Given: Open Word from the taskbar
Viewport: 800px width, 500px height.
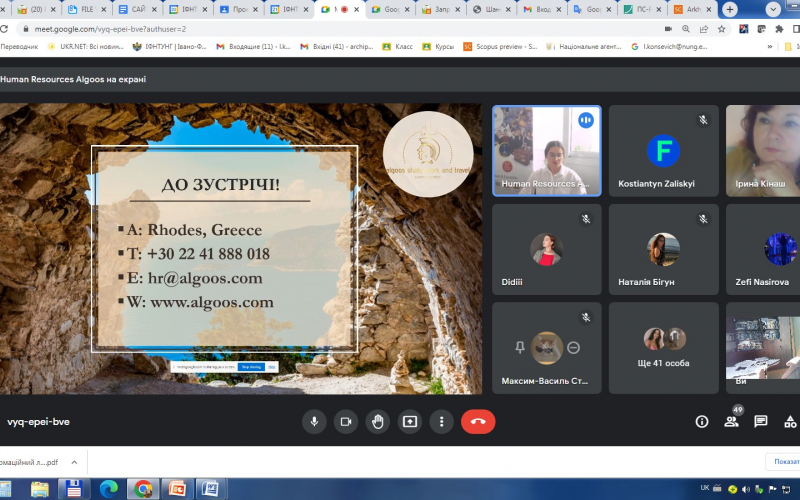Looking at the screenshot, I should click(x=210, y=489).
